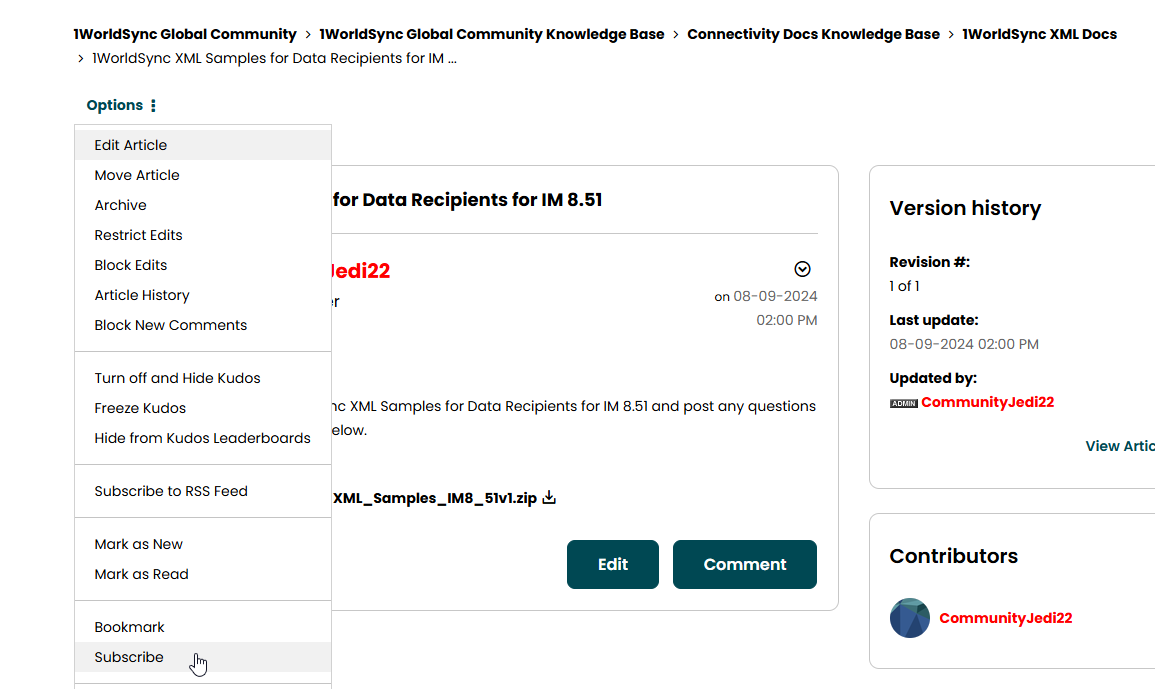
Task: Mark the article as New
Action: [x=138, y=543]
